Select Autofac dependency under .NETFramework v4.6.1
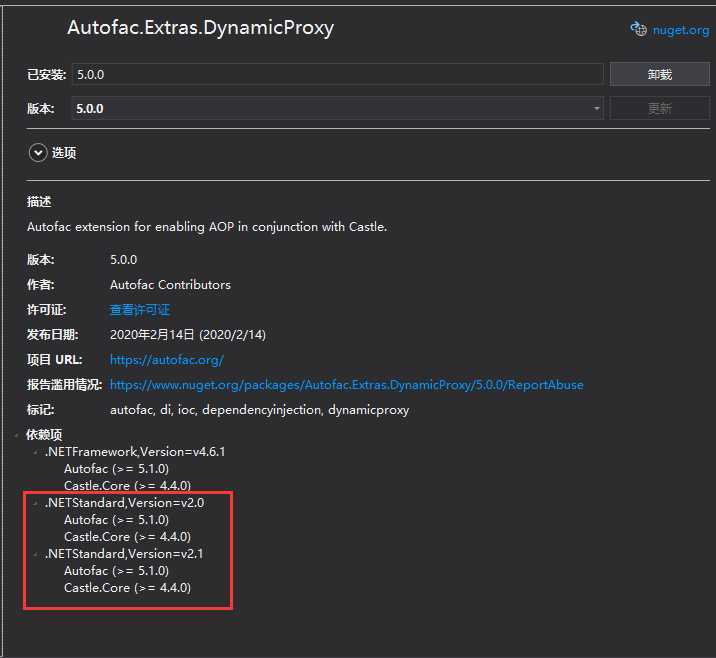716x658 pixels. tap(116, 468)
